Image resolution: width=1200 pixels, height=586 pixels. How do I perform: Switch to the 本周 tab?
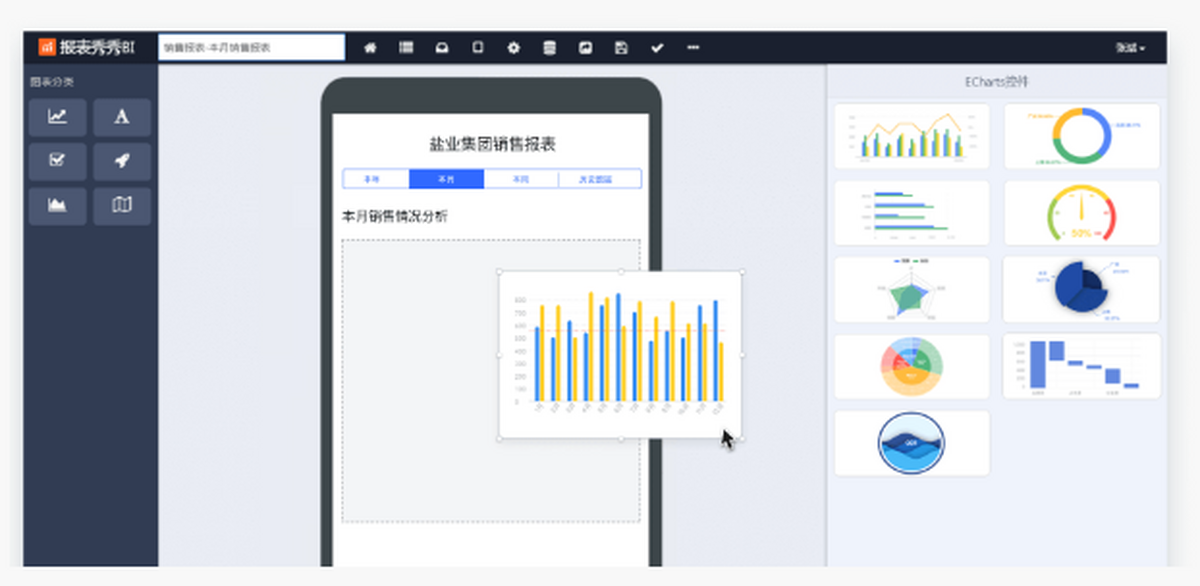coord(521,179)
